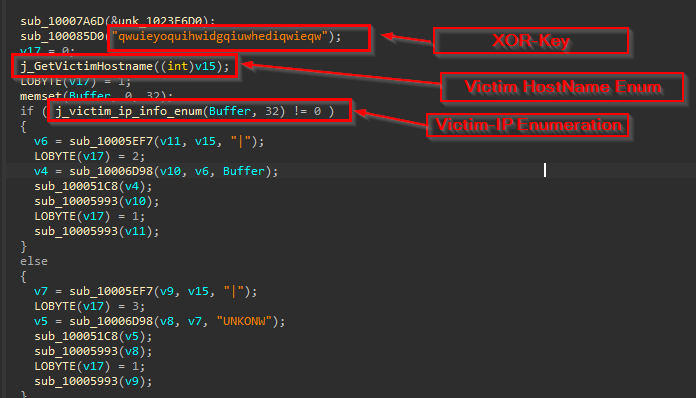
Task: Click the sub_100085D0 function call
Action: [62, 36]
